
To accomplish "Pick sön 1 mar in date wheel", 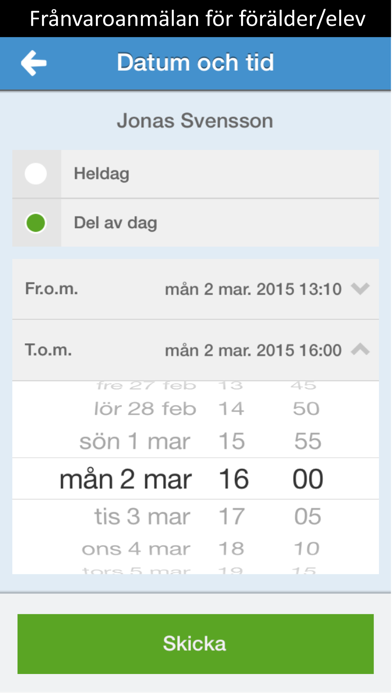I will point(135,442).
